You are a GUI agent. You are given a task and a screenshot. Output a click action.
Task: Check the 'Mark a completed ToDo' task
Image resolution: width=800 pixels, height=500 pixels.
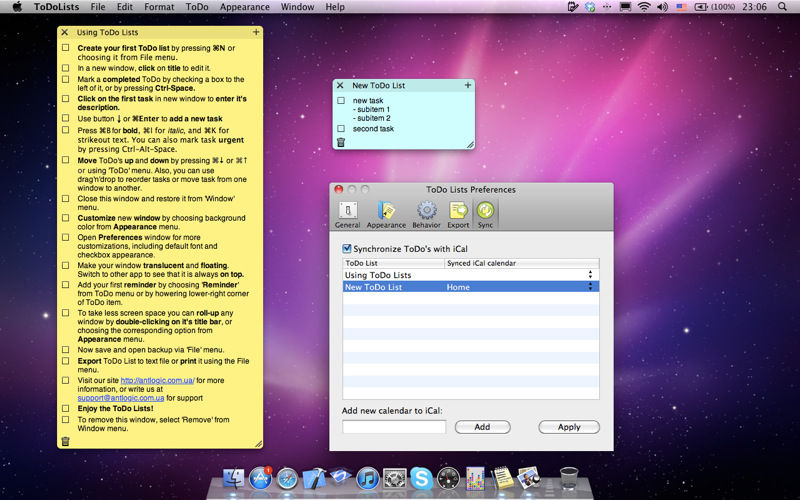click(x=66, y=79)
